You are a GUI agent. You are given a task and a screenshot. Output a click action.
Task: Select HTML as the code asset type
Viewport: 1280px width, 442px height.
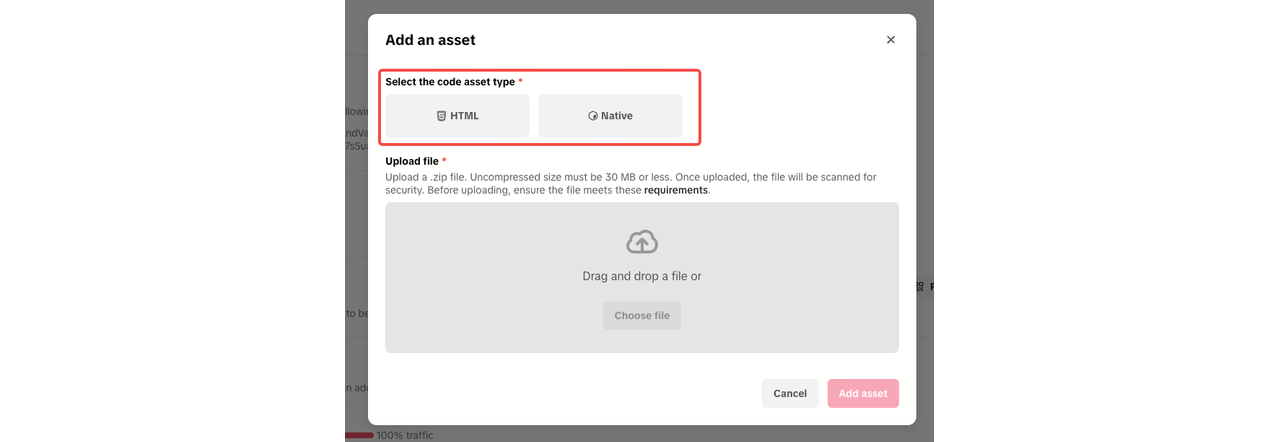[458, 116]
